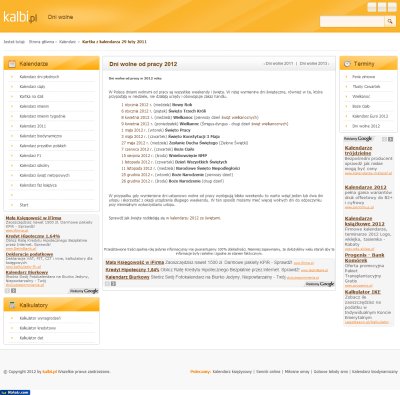Open Kalkulator kredytowy link
This screenshot has width=400, height=395.
[38, 328]
